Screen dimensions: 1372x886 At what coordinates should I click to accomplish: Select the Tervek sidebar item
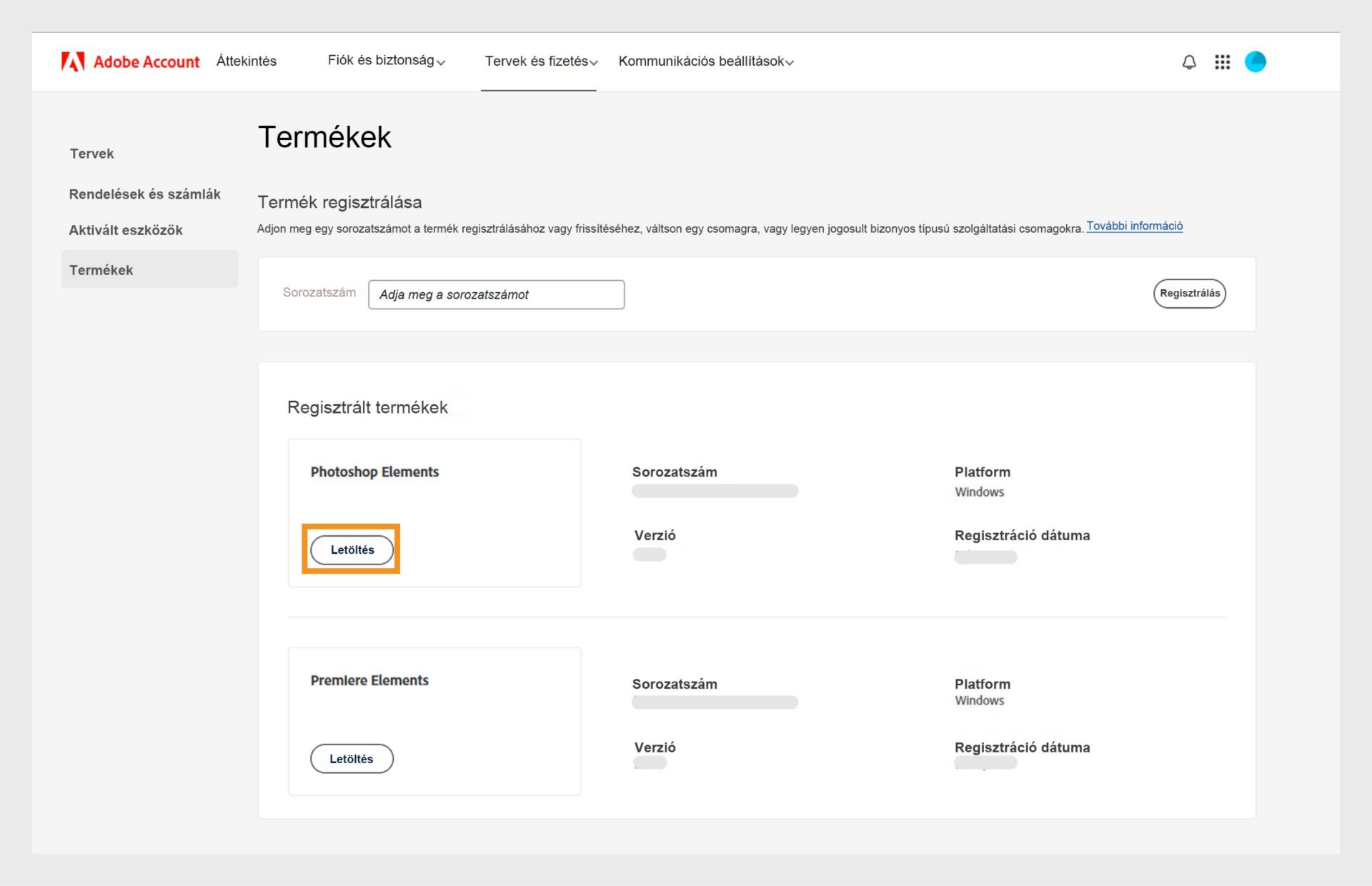tap(91, 153)
